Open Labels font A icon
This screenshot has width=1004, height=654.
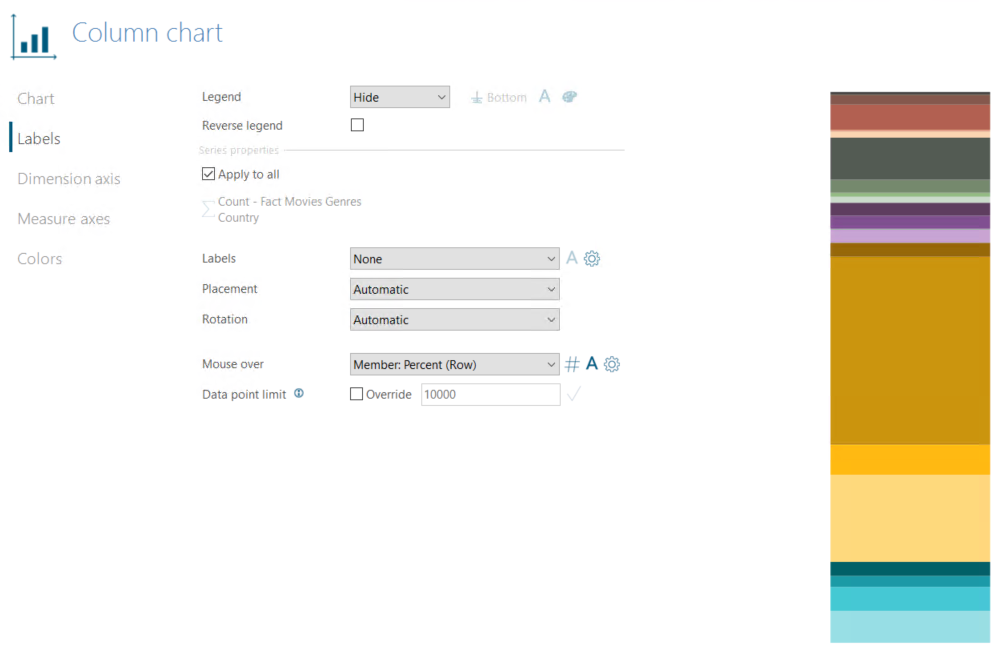(572, 258)
